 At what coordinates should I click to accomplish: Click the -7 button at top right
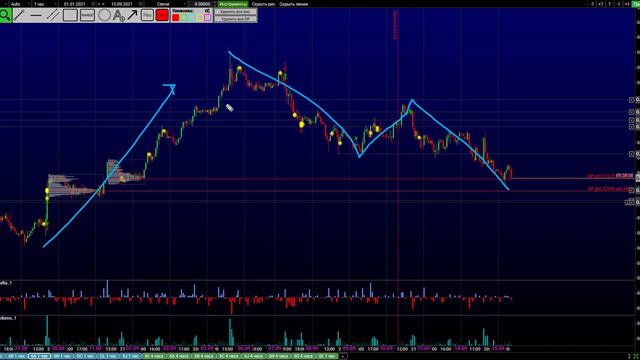click(x=592, y=4)
